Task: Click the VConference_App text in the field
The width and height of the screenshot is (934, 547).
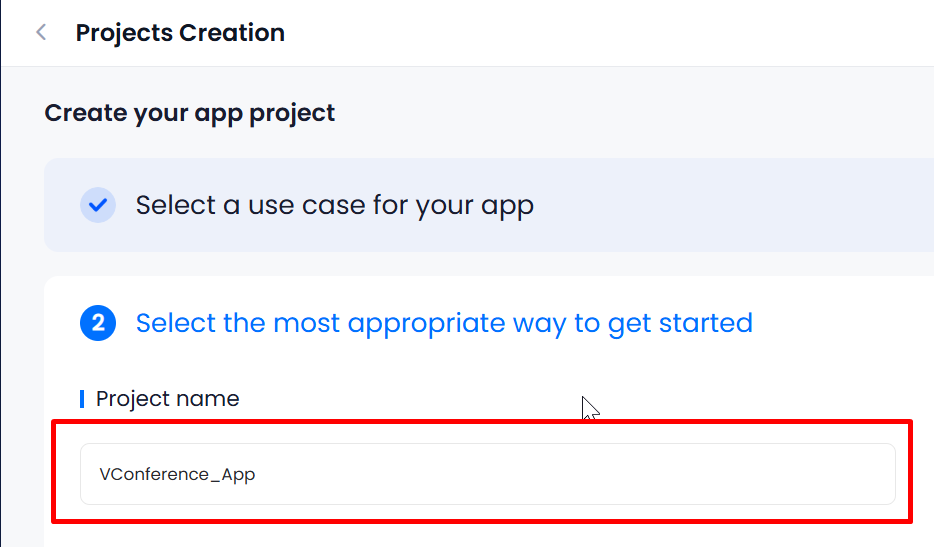Action: [x=177, y=474]
